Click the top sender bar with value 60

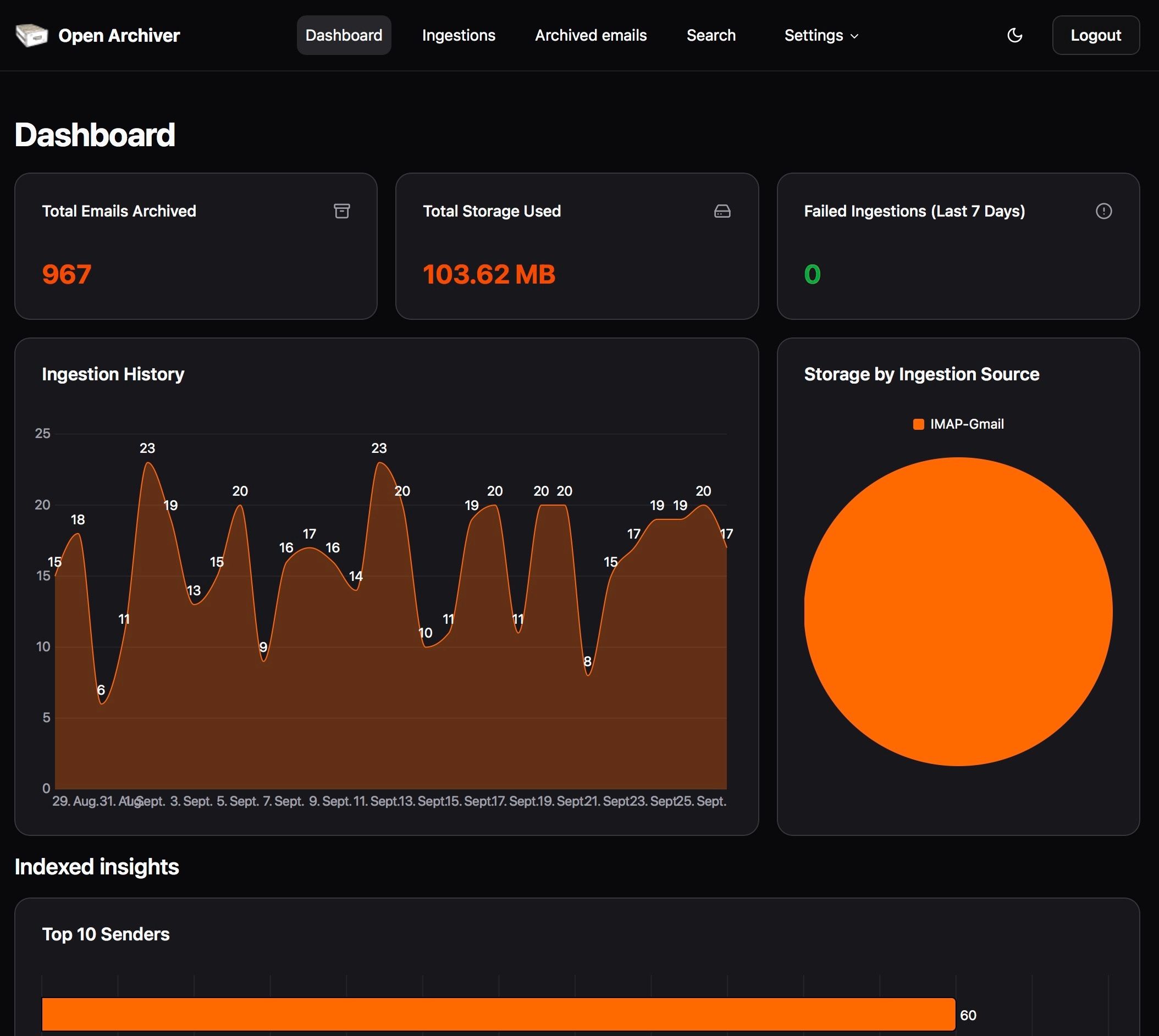pos(498,1014)
